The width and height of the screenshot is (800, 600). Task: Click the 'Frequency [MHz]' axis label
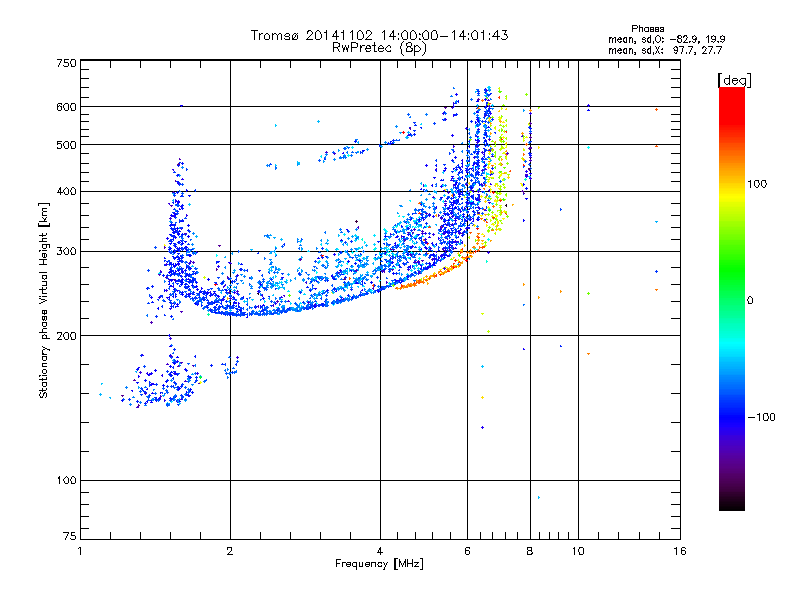379,564
